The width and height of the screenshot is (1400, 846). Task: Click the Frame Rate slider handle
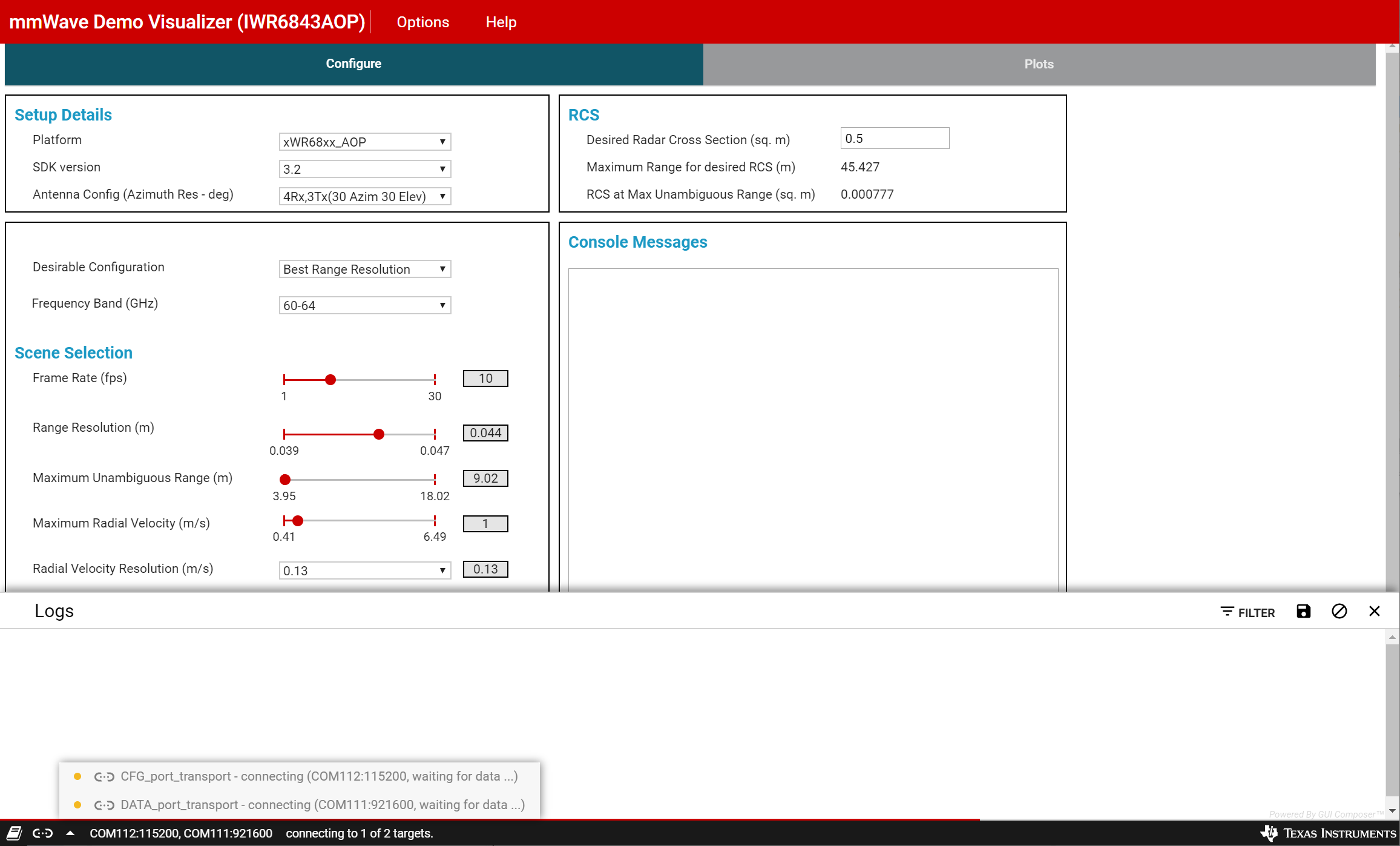click(x=330, y=380)
